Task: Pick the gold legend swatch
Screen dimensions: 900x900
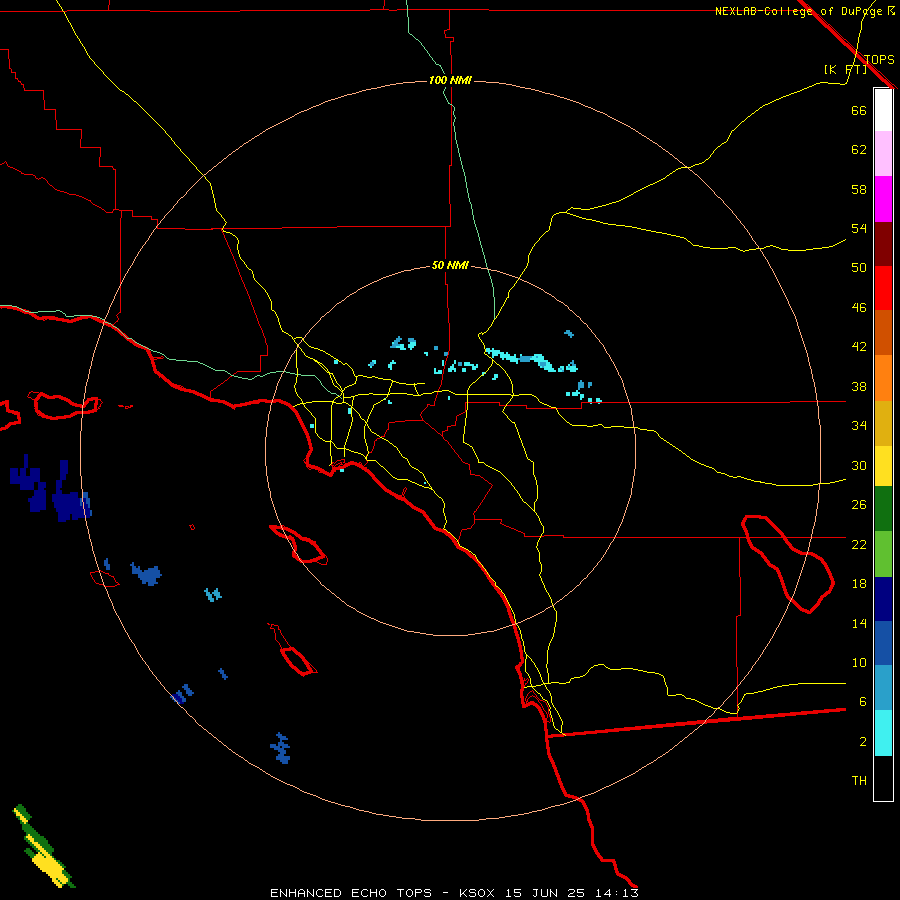Action: coord(883,424)
